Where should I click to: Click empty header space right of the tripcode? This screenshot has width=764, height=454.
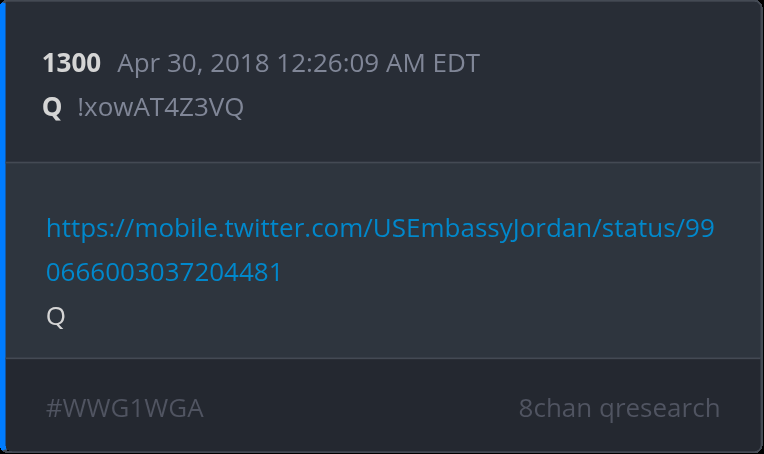[500, 108]
